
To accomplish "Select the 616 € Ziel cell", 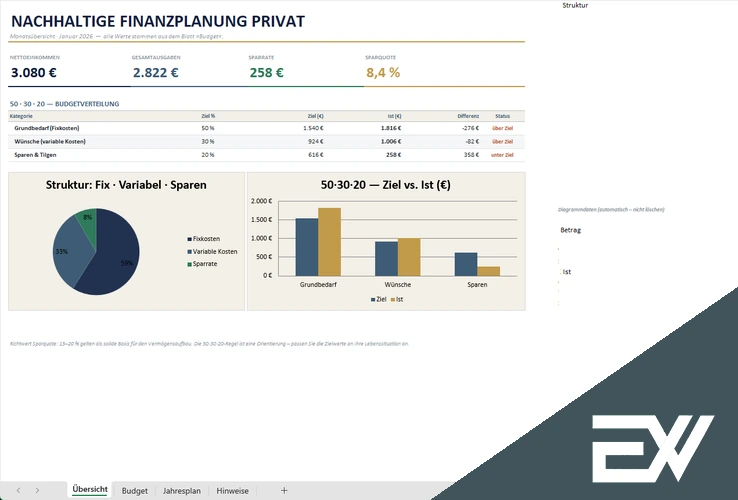I will point(316,154).
